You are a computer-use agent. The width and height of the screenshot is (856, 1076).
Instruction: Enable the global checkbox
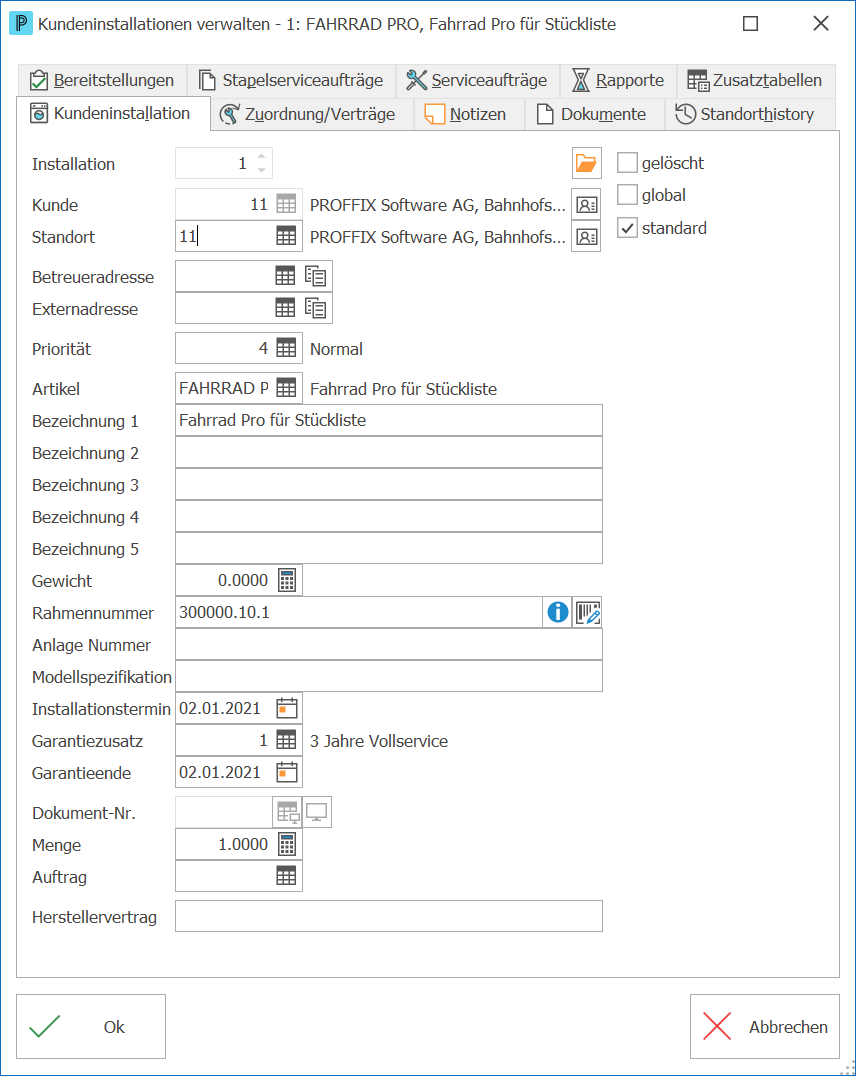click(x=627, y=195)
